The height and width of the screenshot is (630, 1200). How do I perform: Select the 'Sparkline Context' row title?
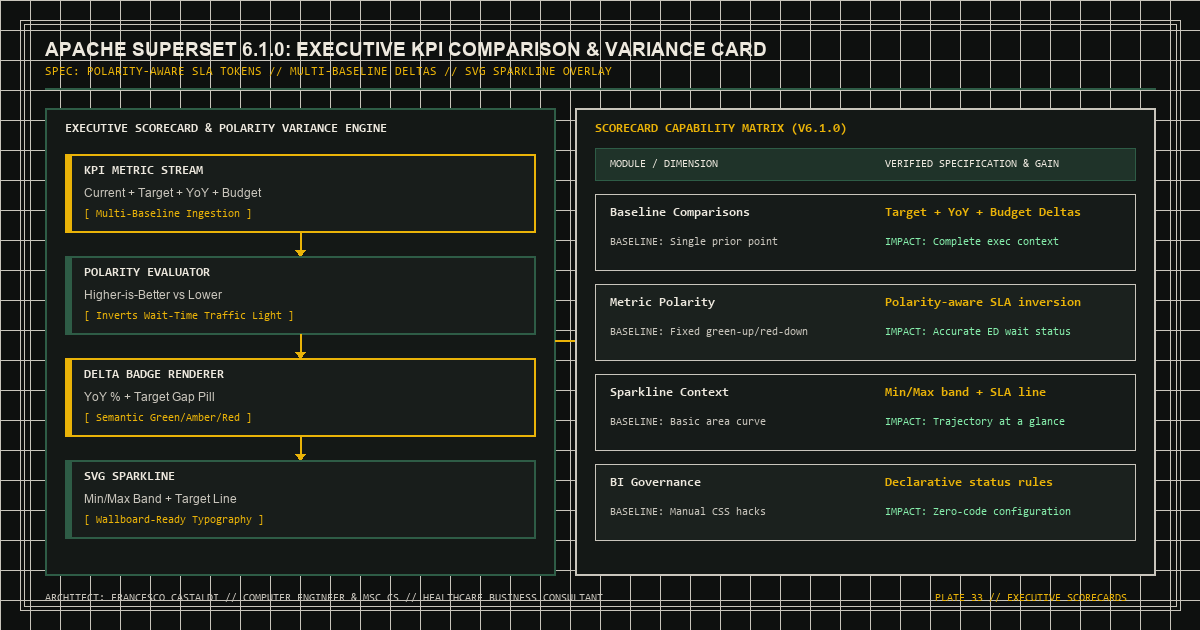pos(670,392)
